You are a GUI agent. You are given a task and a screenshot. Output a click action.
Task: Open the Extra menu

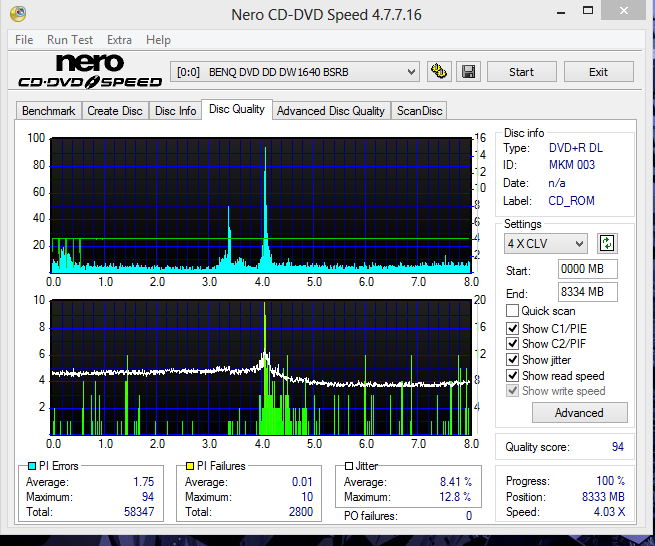point(119,40)
